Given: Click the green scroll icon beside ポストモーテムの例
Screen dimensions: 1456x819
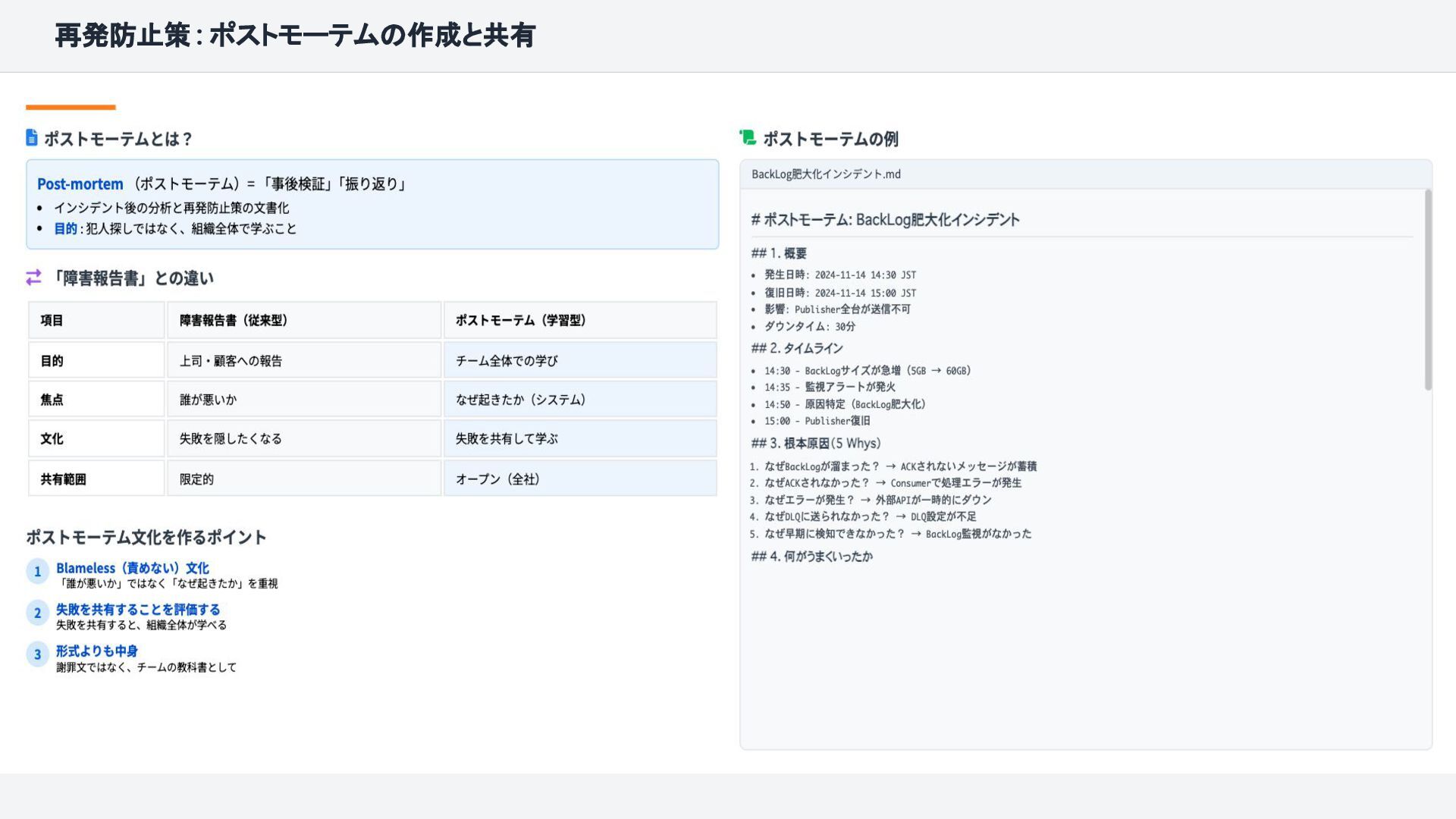Looking at the screenshot, I should 748,137.
